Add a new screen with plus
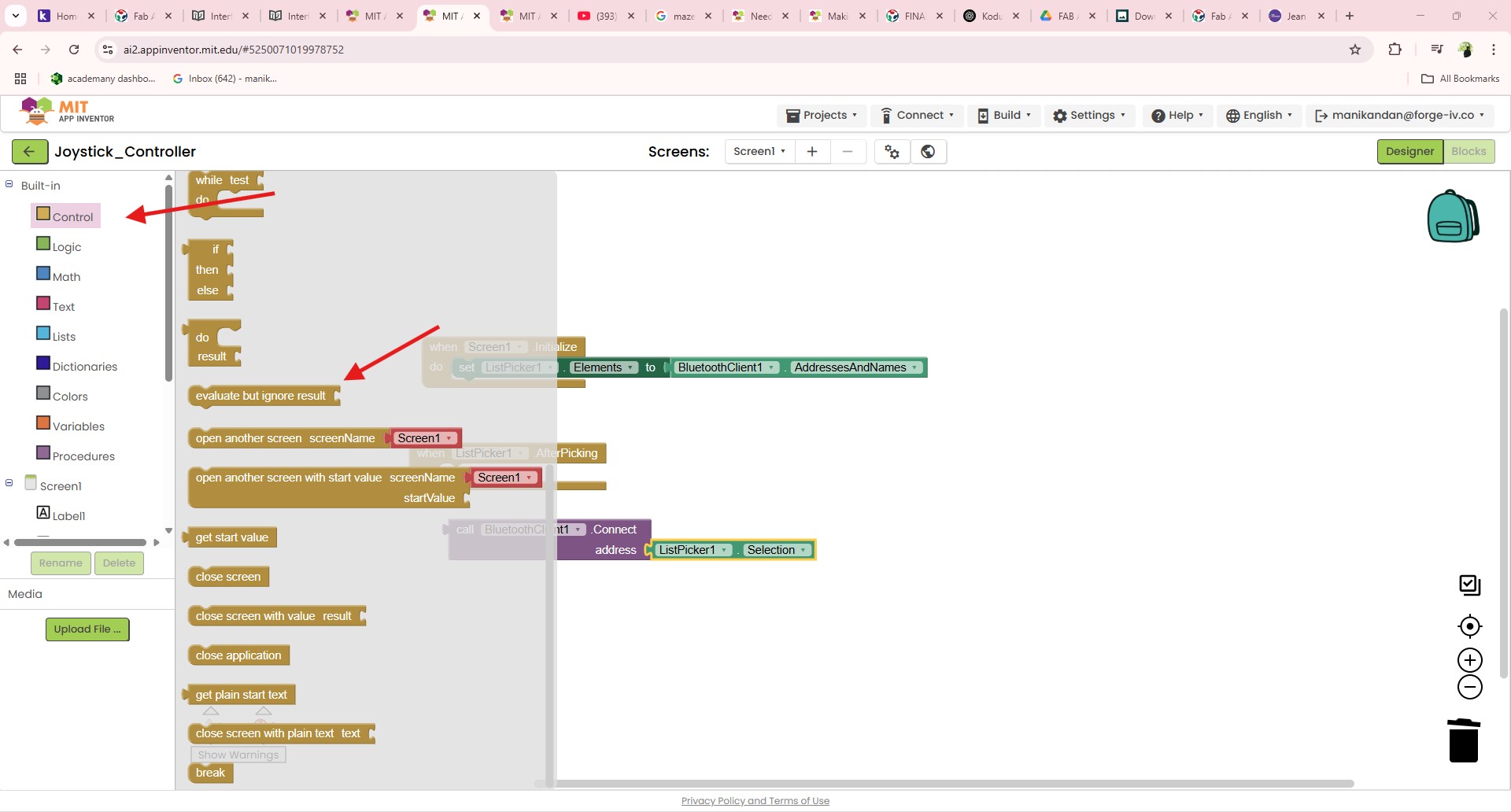The width and height of the screenshot is (1511, 812). pos(812,152)
